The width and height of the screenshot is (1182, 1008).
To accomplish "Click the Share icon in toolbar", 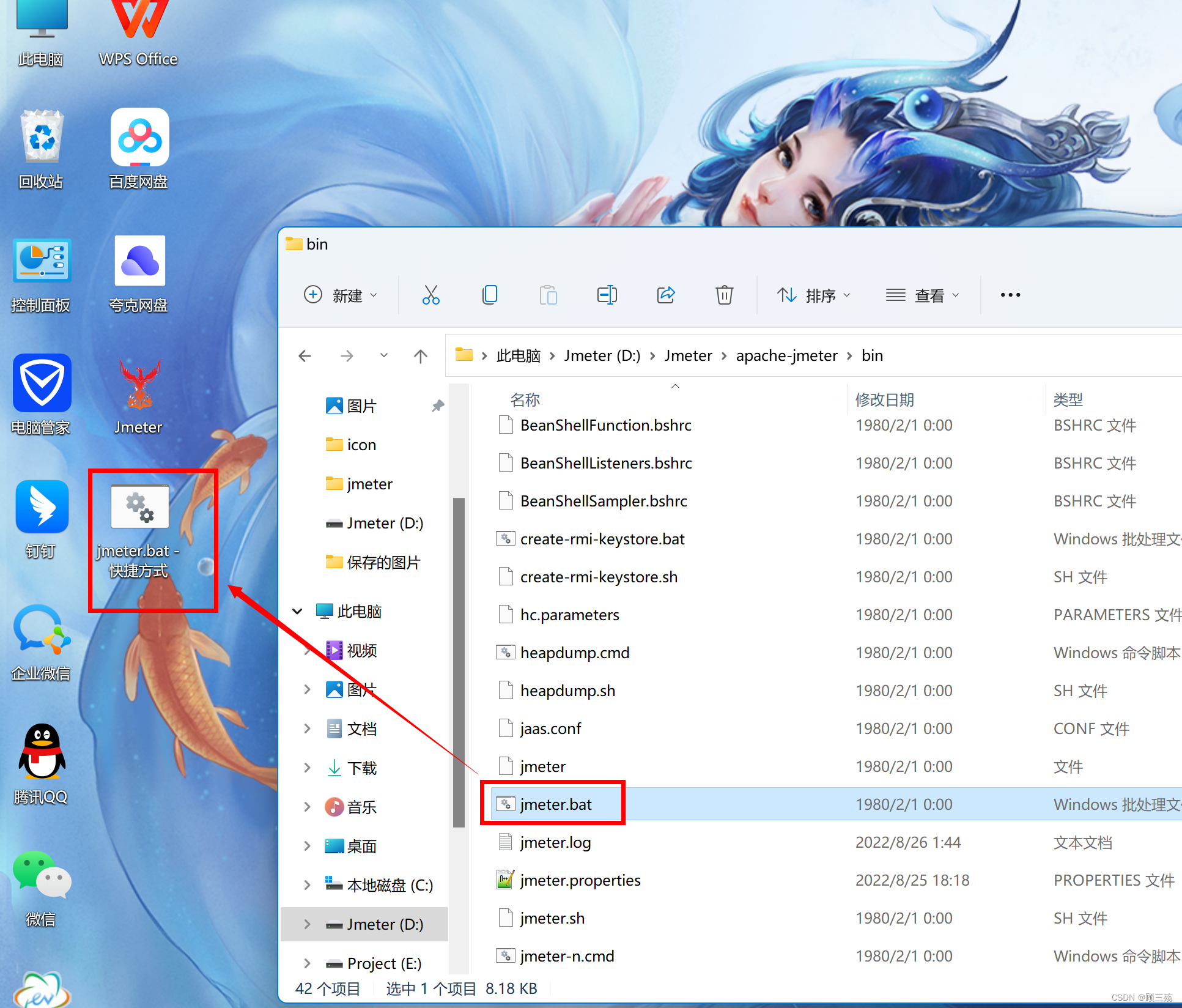I will pyautogui.click(x=665, y=295).
